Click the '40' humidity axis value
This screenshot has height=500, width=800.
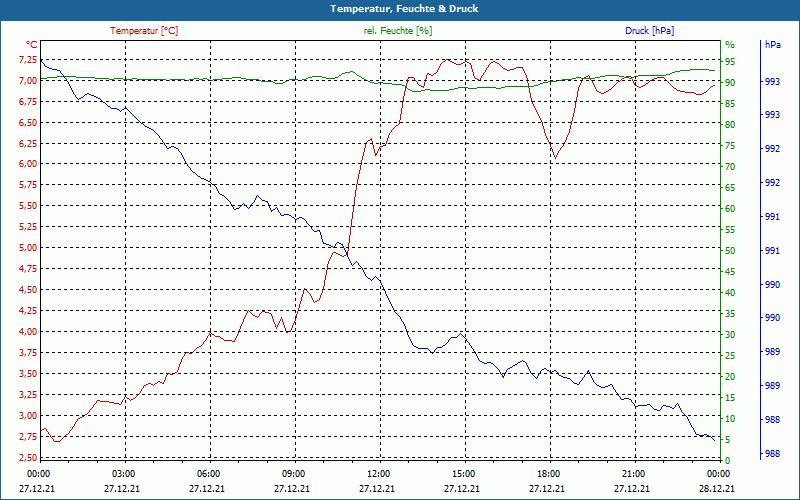730,293
